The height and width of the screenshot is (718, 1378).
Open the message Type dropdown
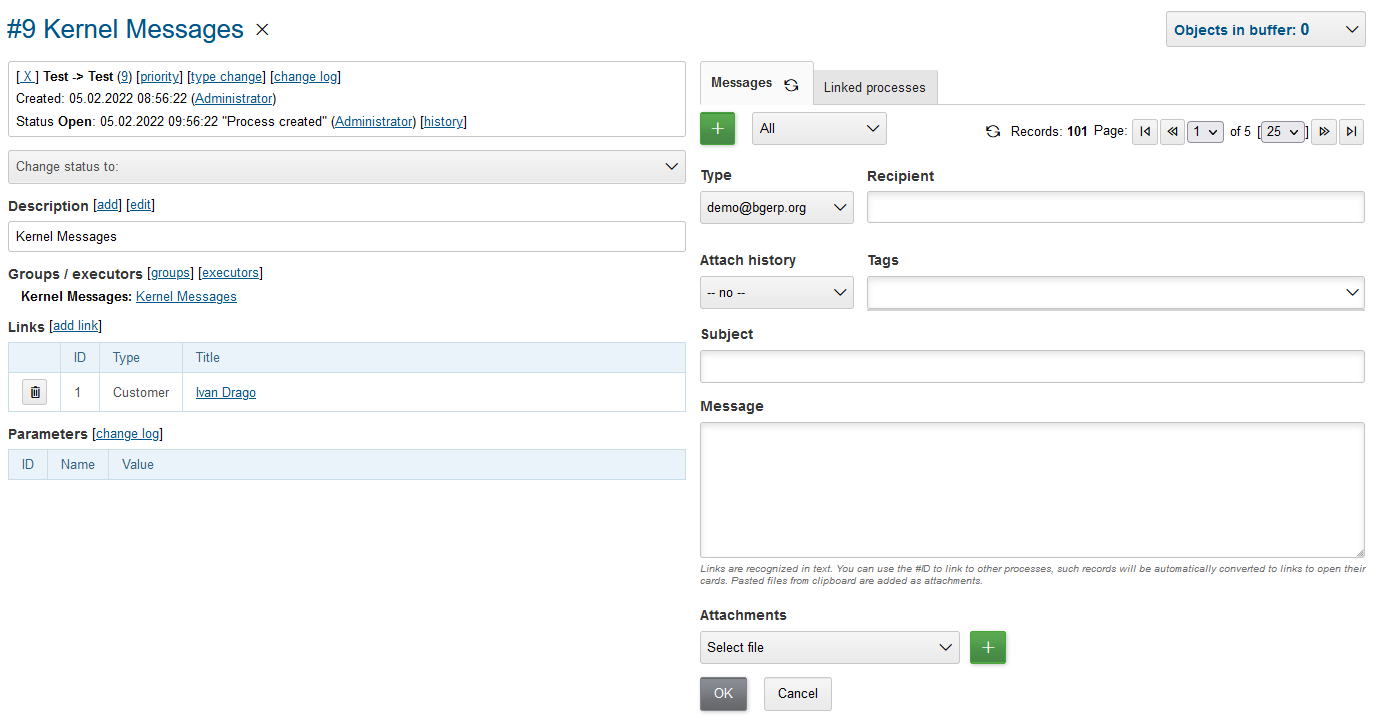point(776,207)
